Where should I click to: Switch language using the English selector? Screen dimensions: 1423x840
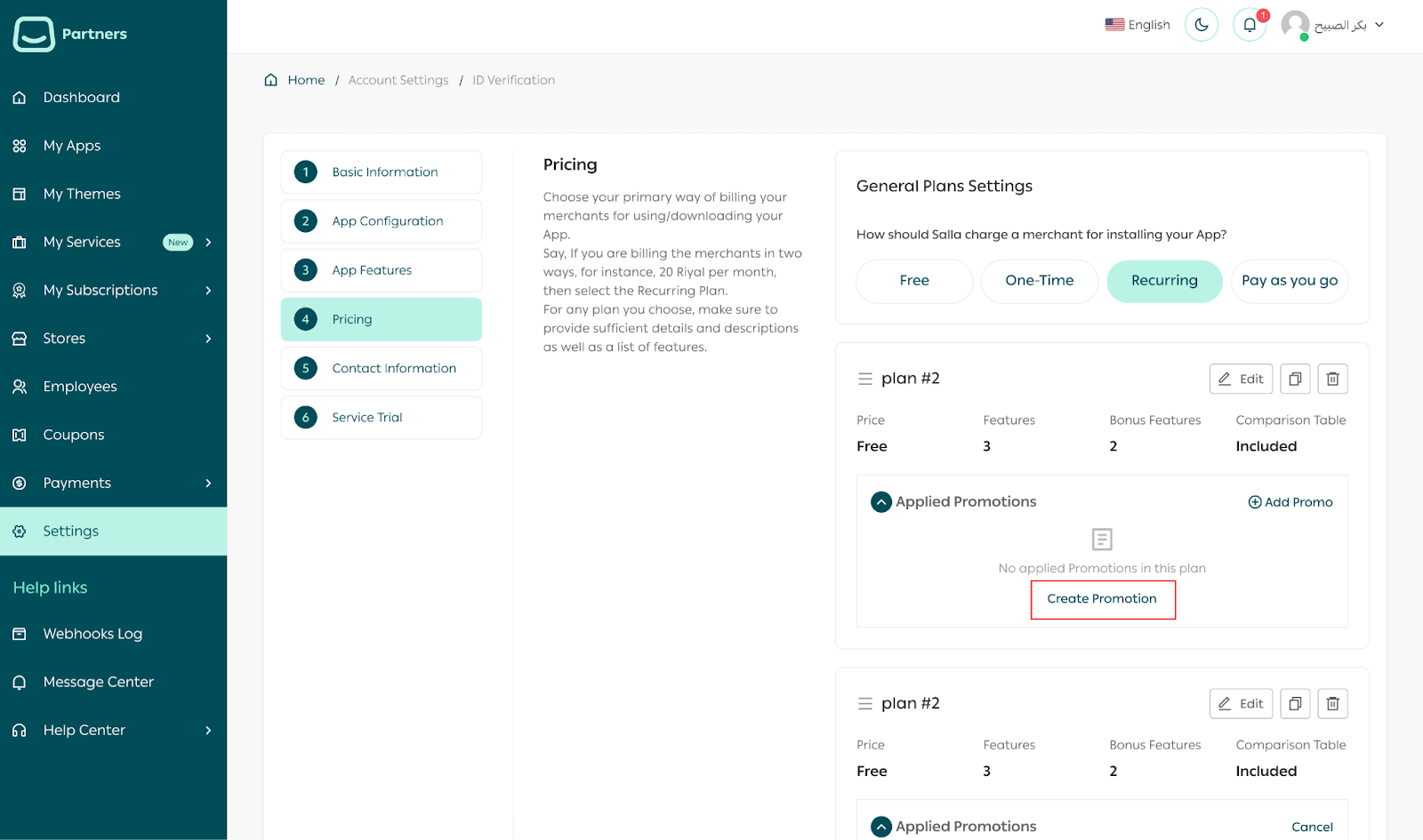coord(1138,25)
